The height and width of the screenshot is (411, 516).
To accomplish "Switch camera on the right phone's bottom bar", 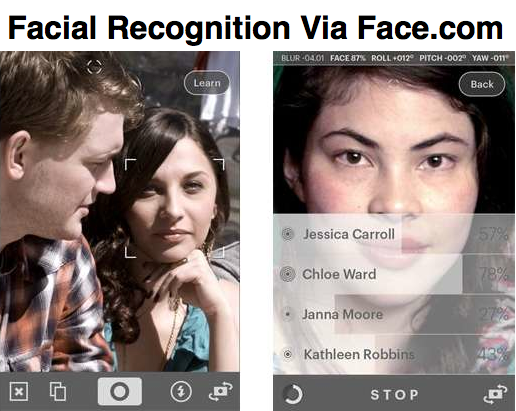I will pyautogui.click(x=495, y=394).
